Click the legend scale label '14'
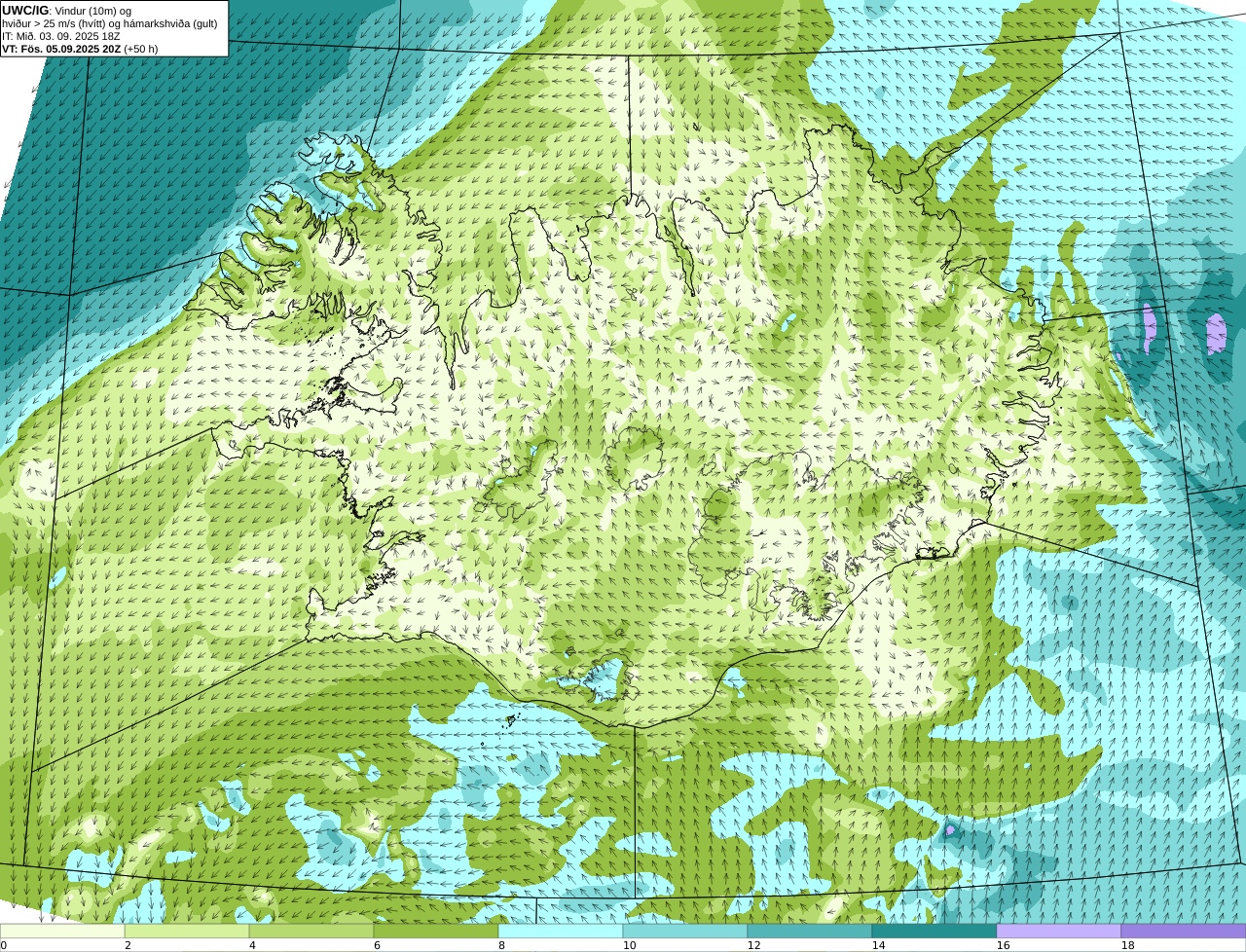The width and height of the screenshot is (1246, 952). 878,945
